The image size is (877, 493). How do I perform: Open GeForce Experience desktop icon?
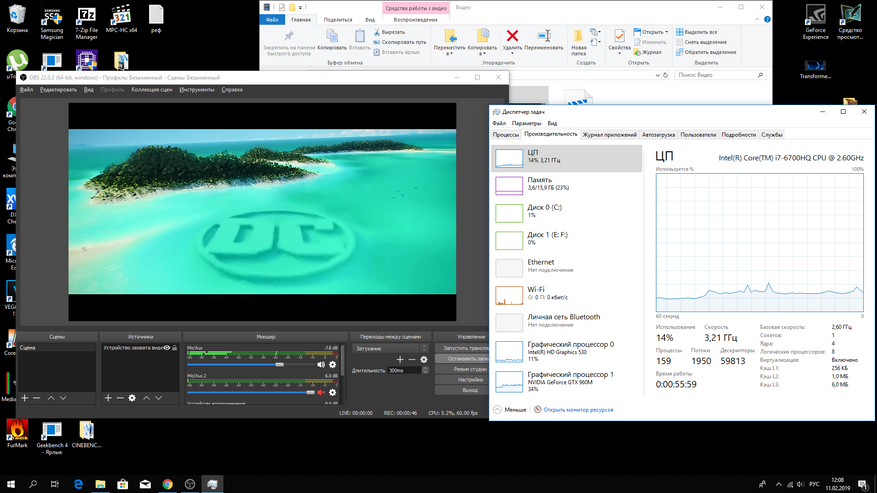815,22
